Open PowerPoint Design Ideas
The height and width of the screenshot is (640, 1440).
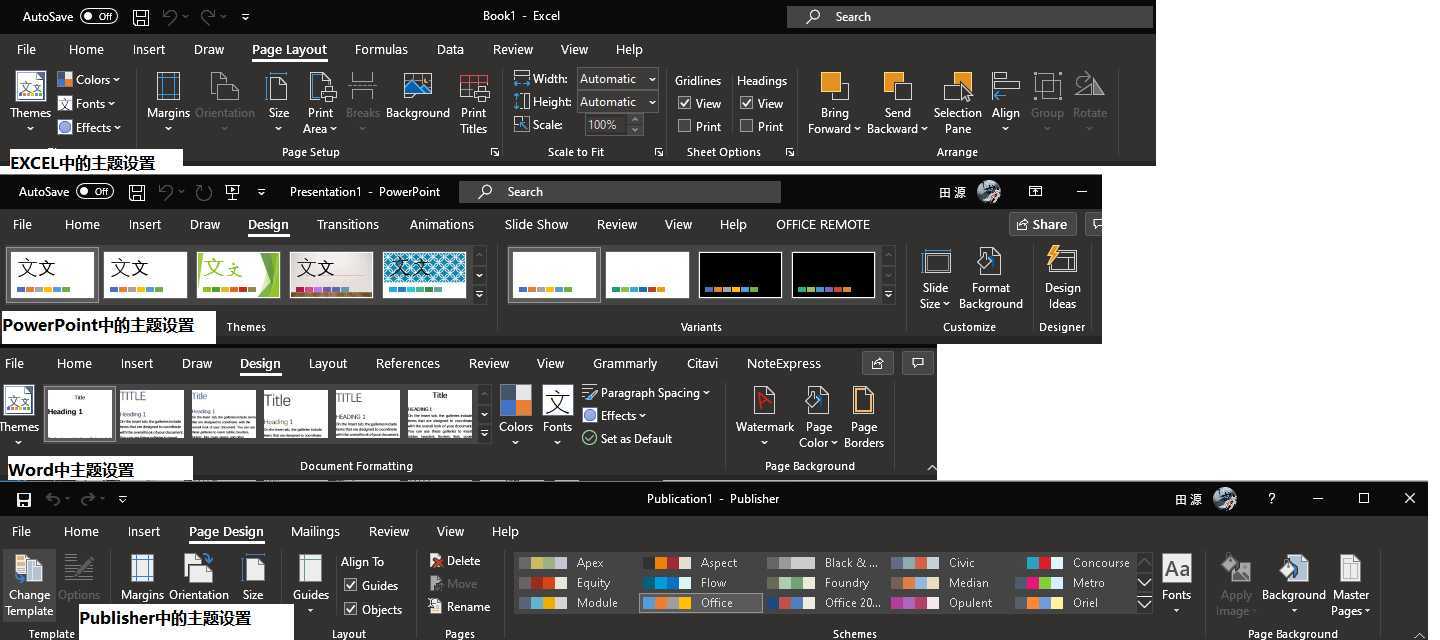1062,279
